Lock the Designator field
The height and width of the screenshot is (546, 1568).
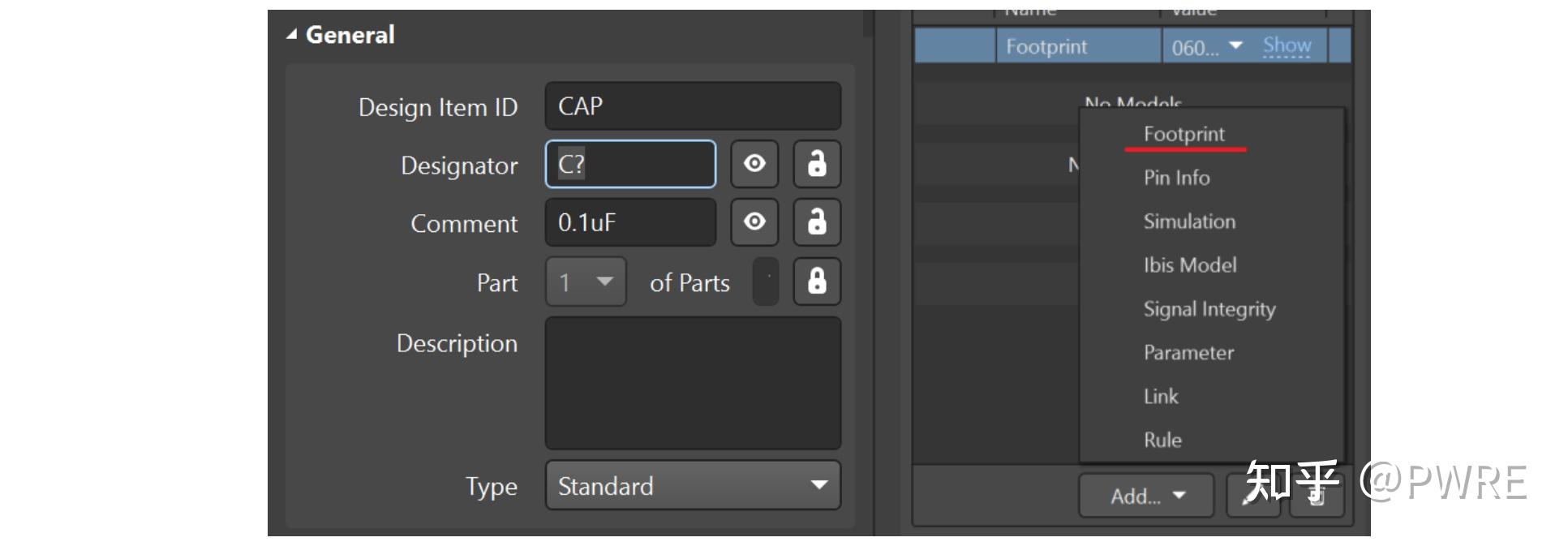point(817,164)
